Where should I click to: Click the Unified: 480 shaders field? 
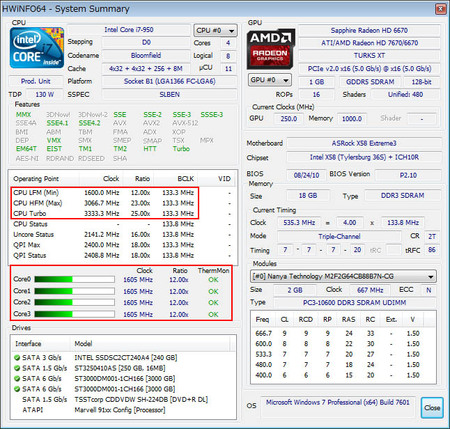point(405,95)
